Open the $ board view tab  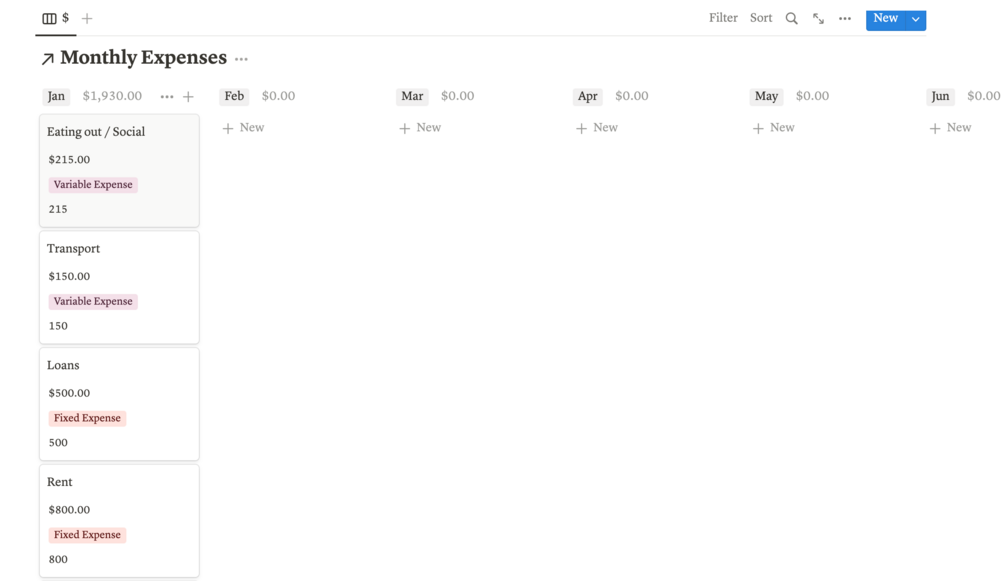point(56,18)
